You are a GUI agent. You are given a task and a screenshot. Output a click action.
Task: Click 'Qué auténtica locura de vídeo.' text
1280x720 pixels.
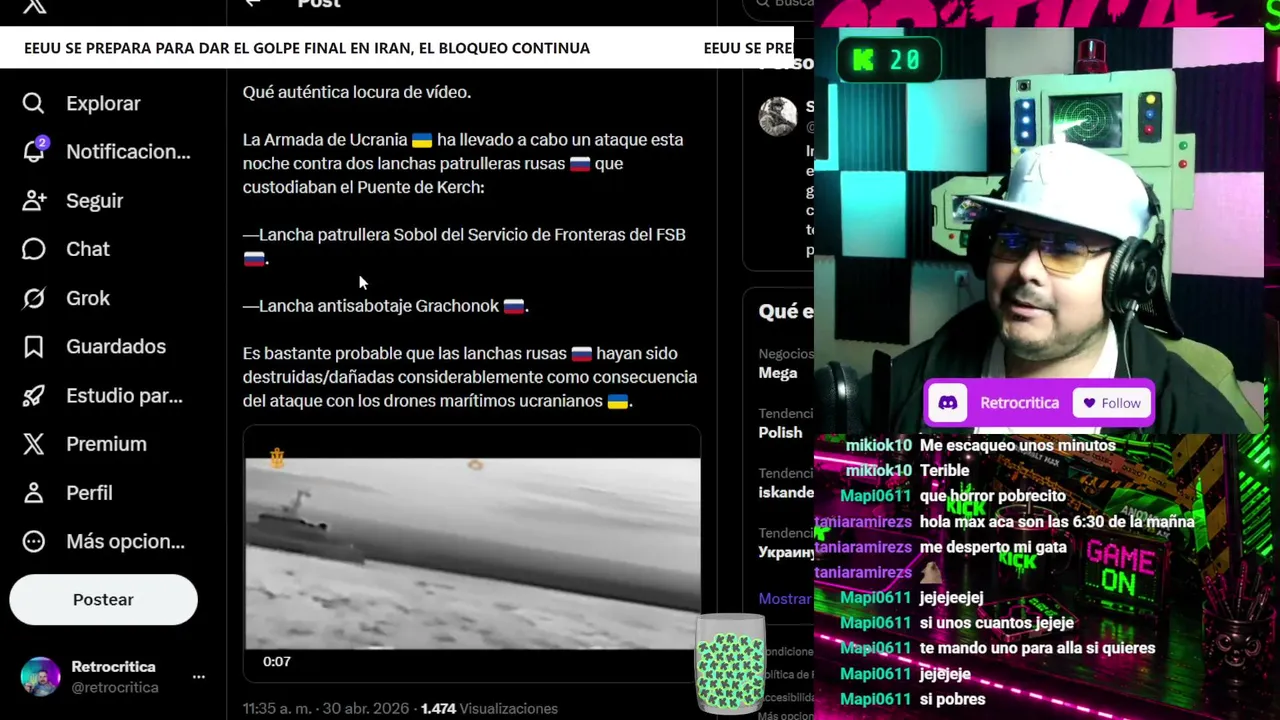coord(357,92)
